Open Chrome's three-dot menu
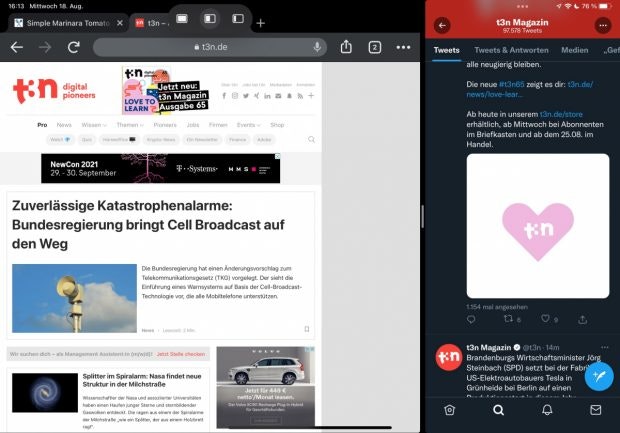Image resolution: width=620 pixels, height=433 pixels. (x=403, y=47)
